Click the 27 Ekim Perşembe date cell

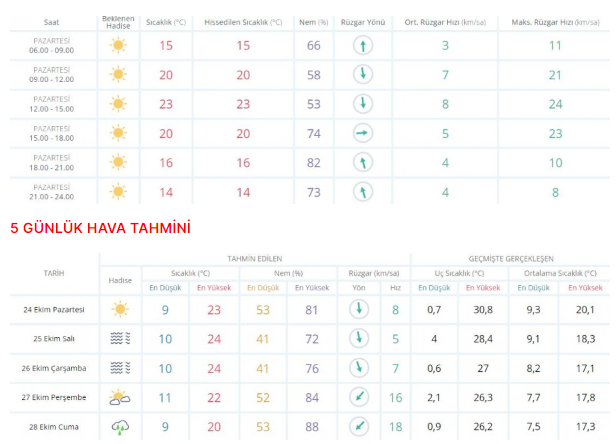click(54, 398)
